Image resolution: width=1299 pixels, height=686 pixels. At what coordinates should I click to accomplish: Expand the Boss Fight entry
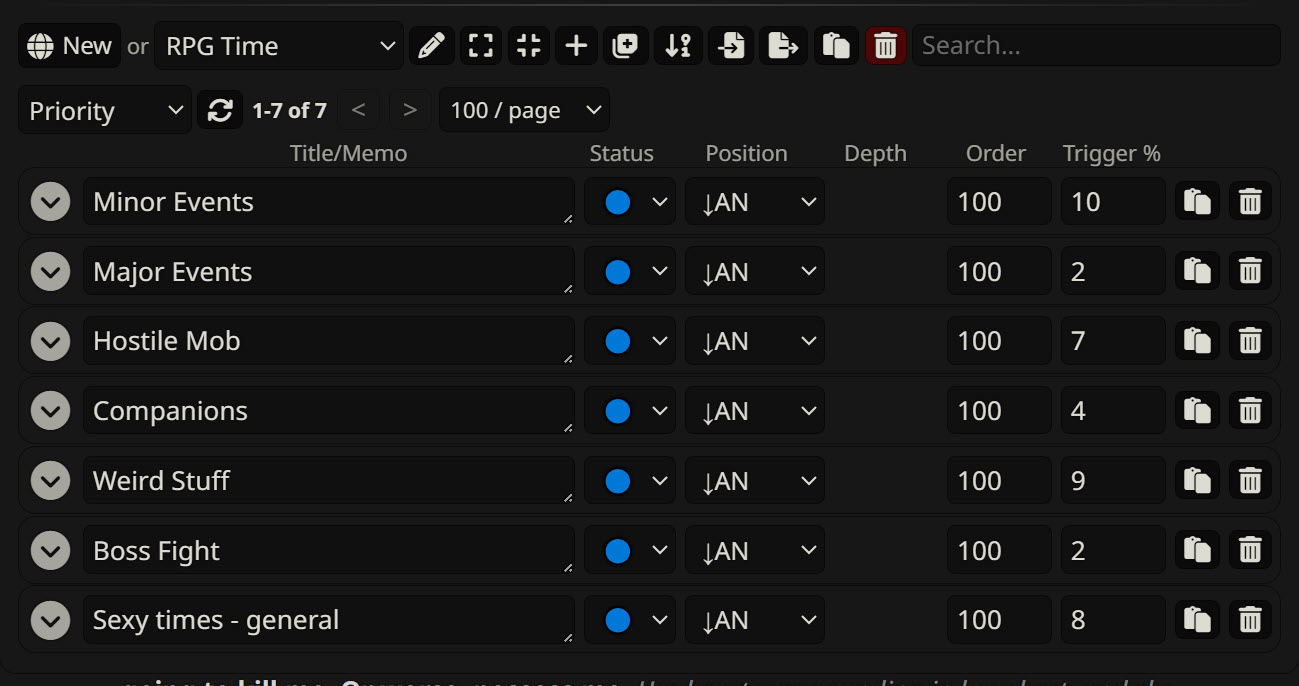click(50, 551)
